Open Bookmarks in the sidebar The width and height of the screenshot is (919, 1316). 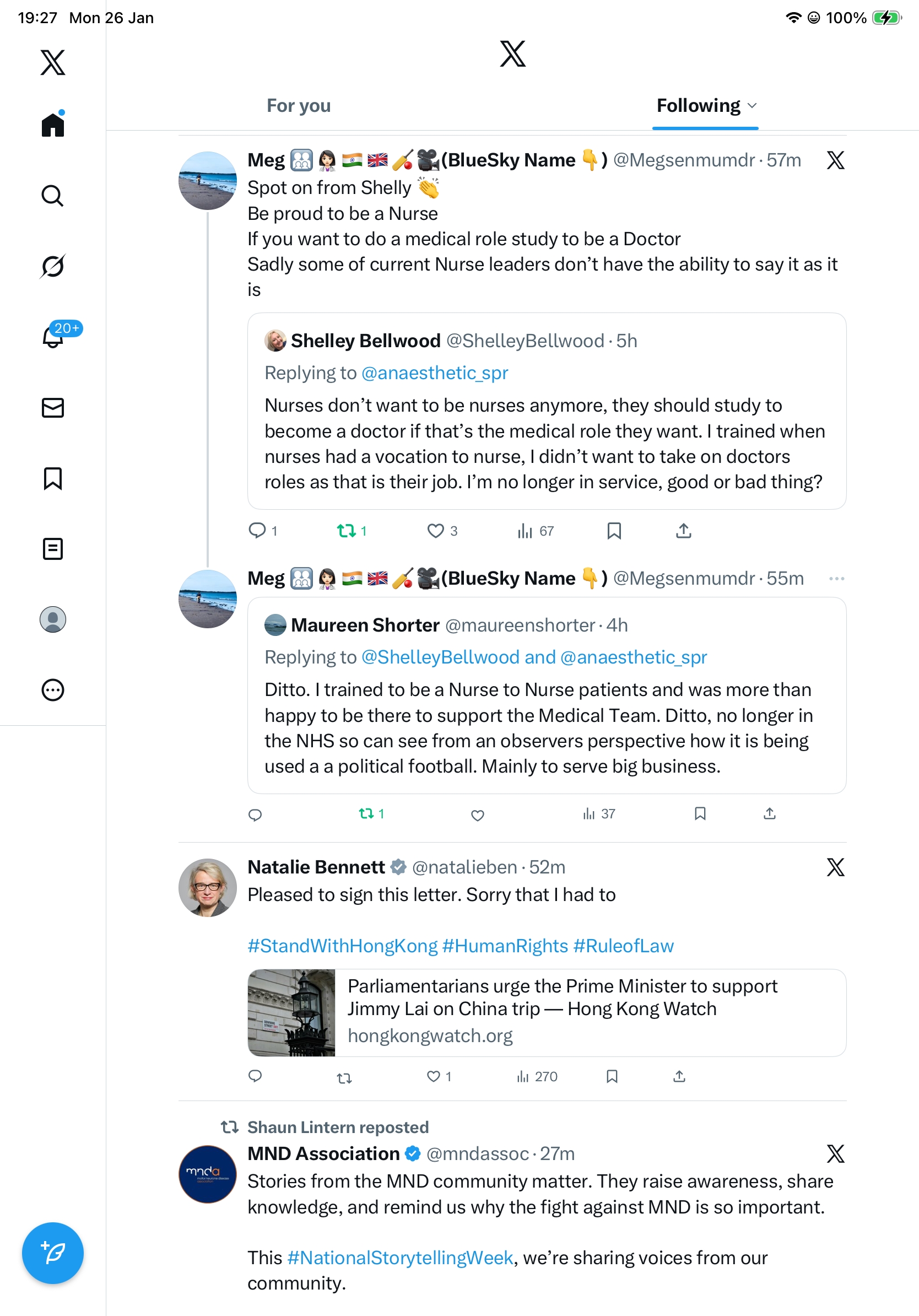click(53, 478)
